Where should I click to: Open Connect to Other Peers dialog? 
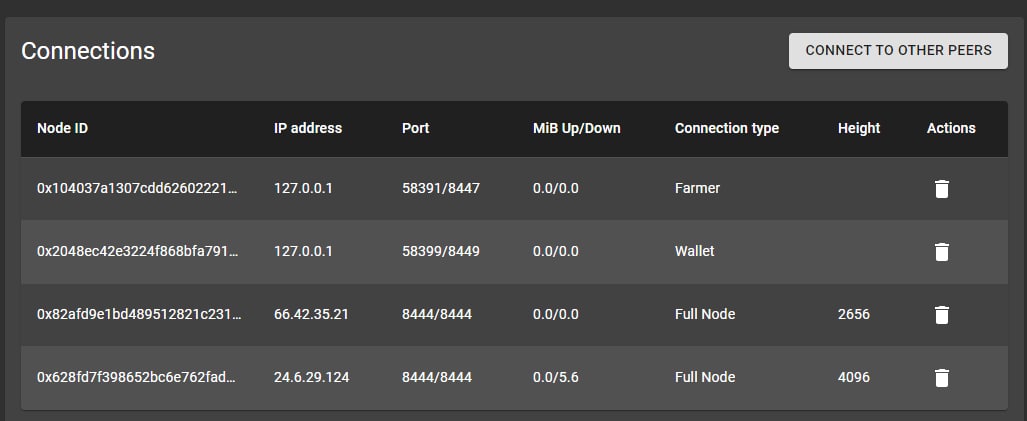[898, 50]
